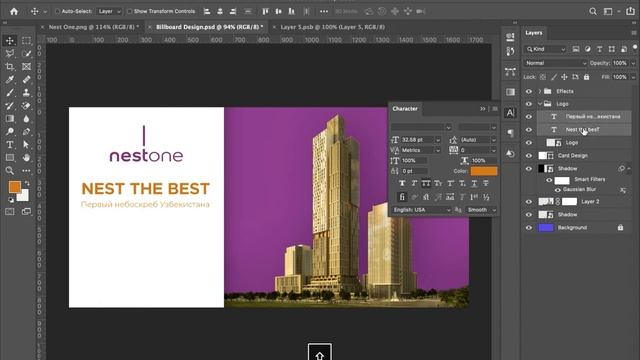Select the Clone Stamp tool

click(27, 93)
